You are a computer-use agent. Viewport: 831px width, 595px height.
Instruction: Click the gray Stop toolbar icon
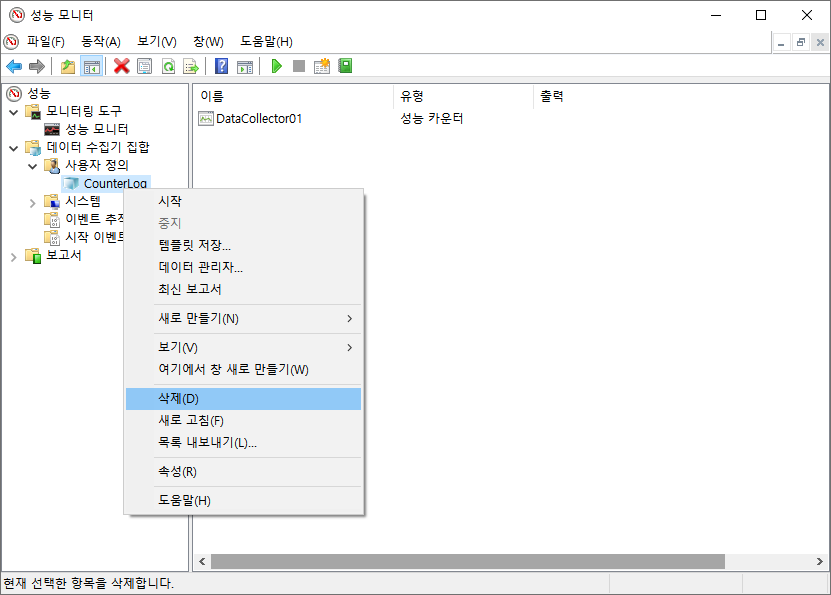click(299, 66)
